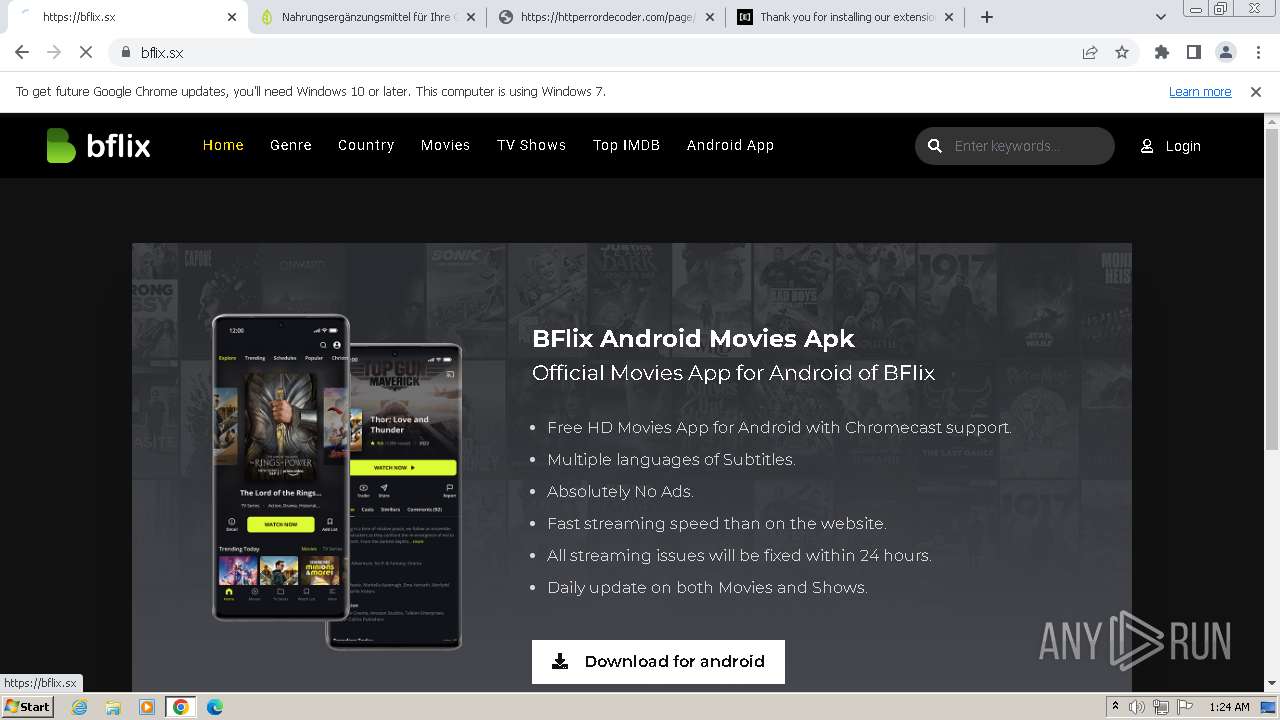The width and height of the screenshot is (1280, 720).
Task: Click the site lock icon
Action: coord(125,52)
